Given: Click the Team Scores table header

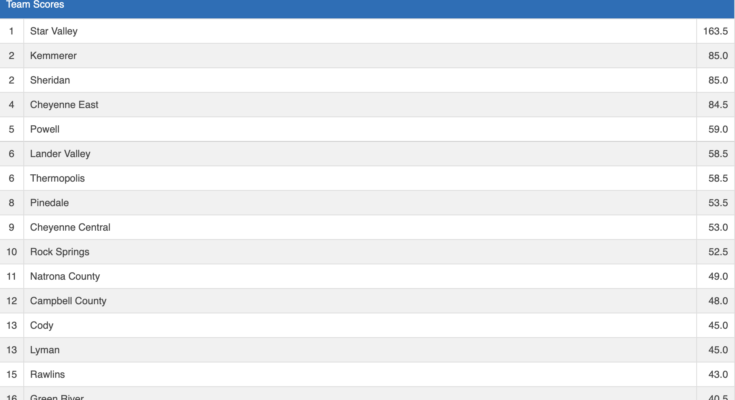Looking at the screenshot, I should pos(36,6).
